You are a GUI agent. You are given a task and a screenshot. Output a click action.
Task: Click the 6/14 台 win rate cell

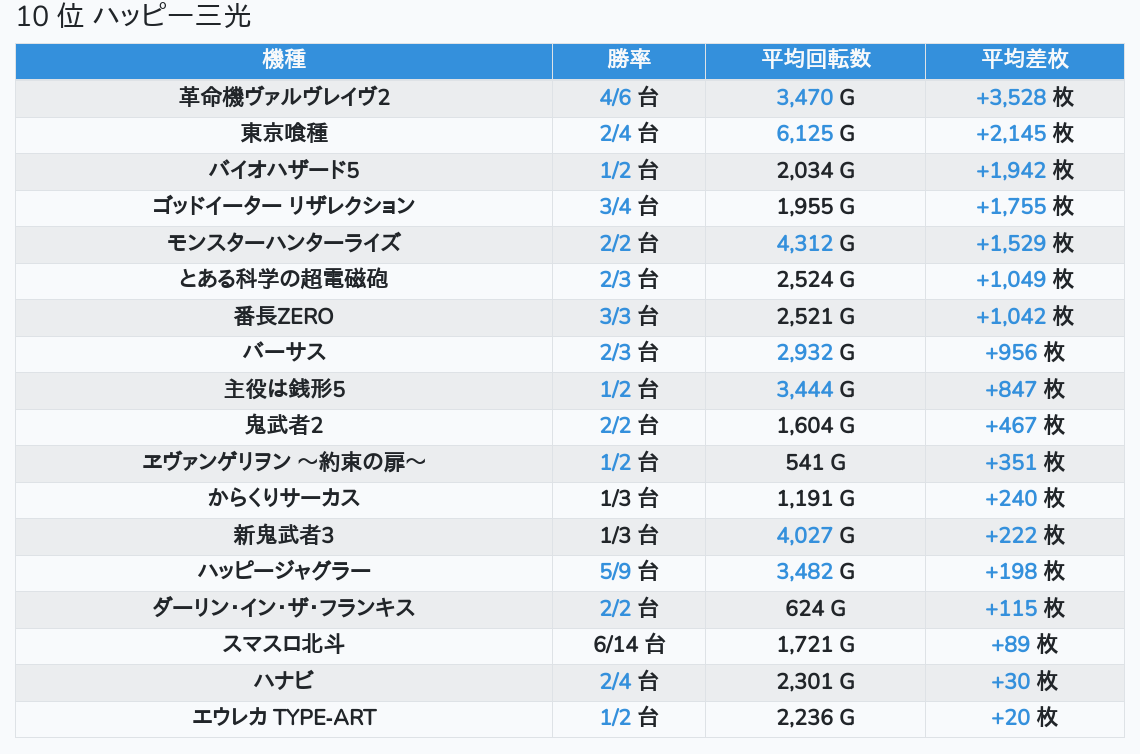629,644
